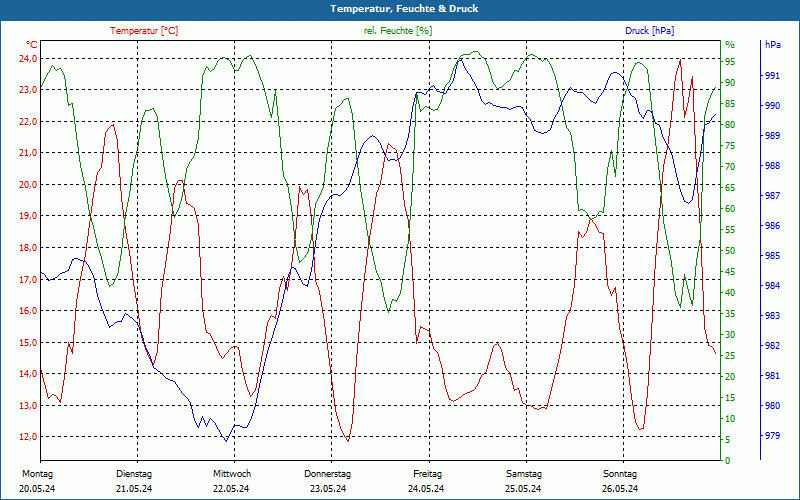
Task: Click the '95' humidity axis value
Action: click(x=731, y=62)
